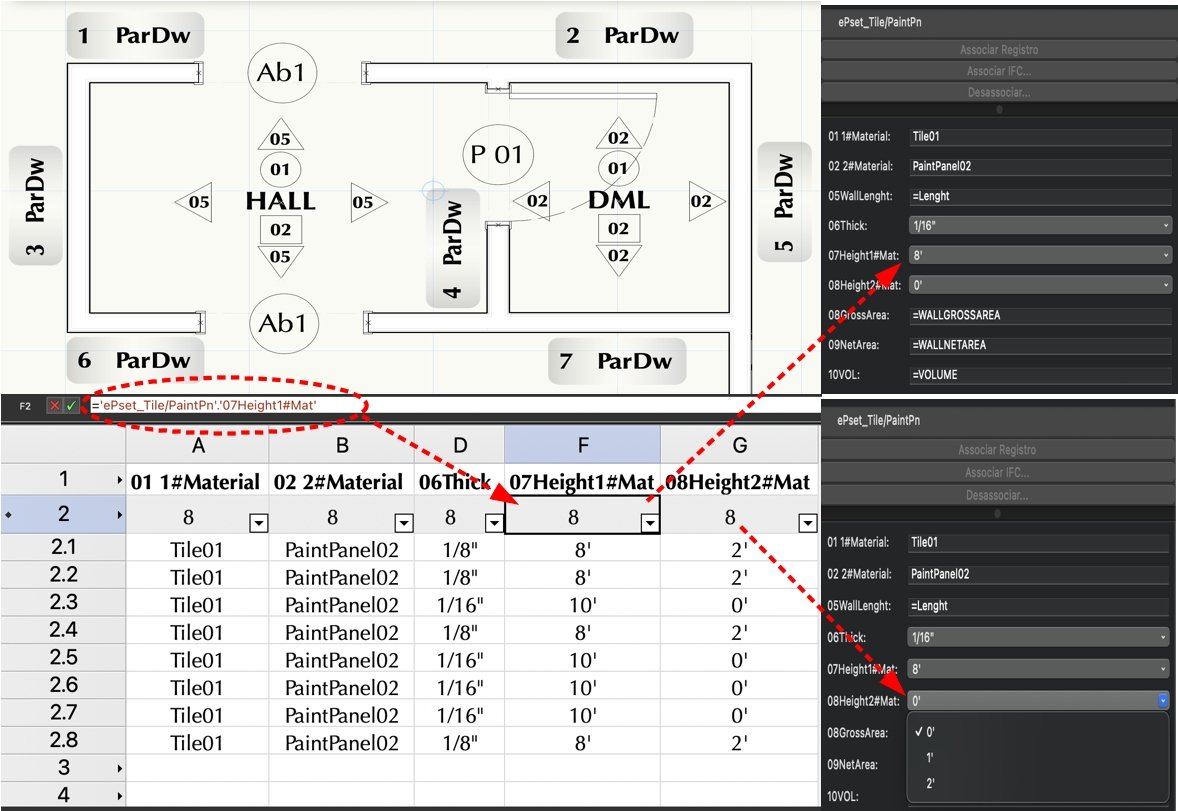Open 06Thick dropdown in upper panel
Image resolution: width=1178 pixels, height=811 pixels.
point(1040,225)
